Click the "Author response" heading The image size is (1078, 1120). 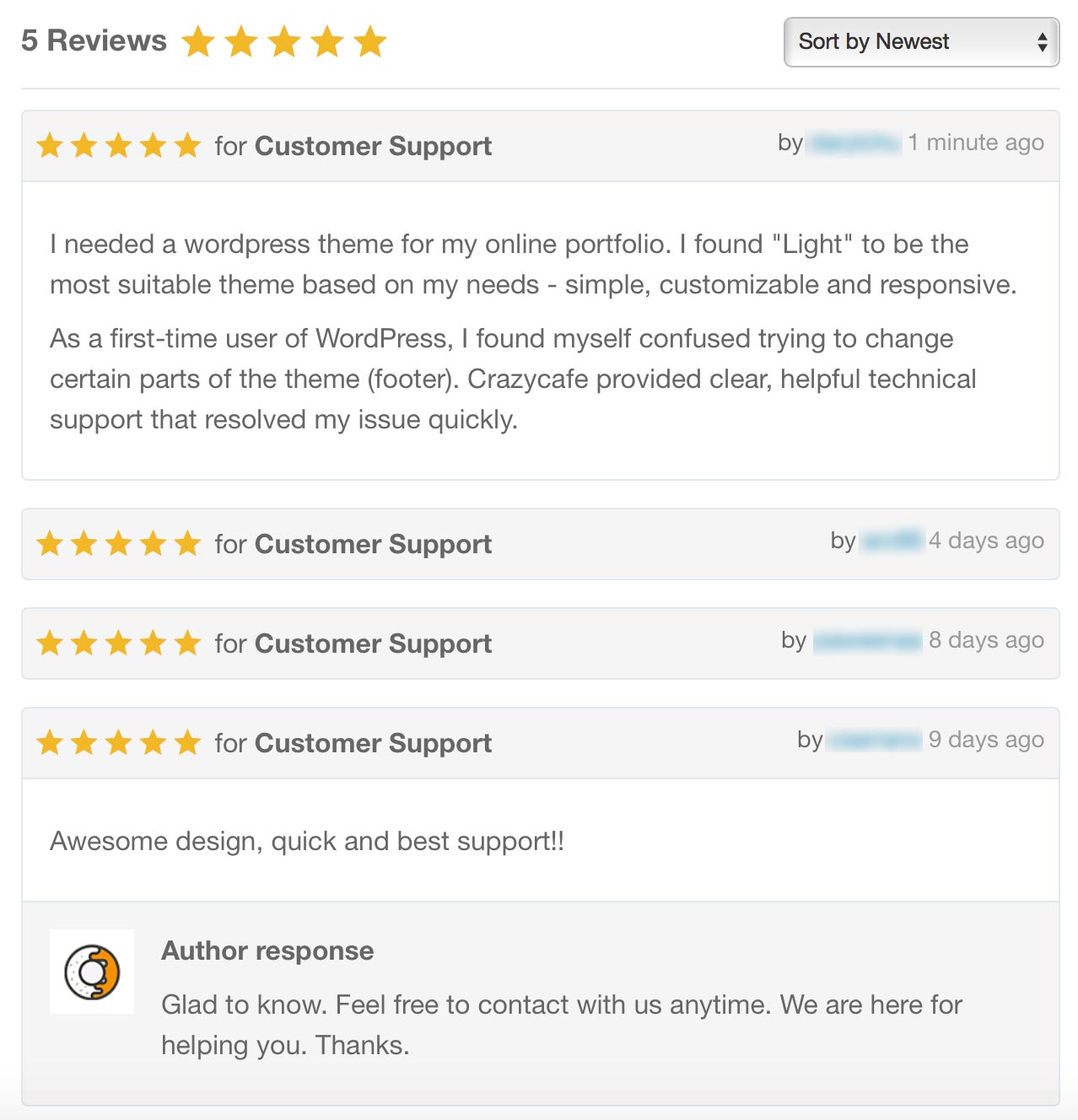pos(267,950)
